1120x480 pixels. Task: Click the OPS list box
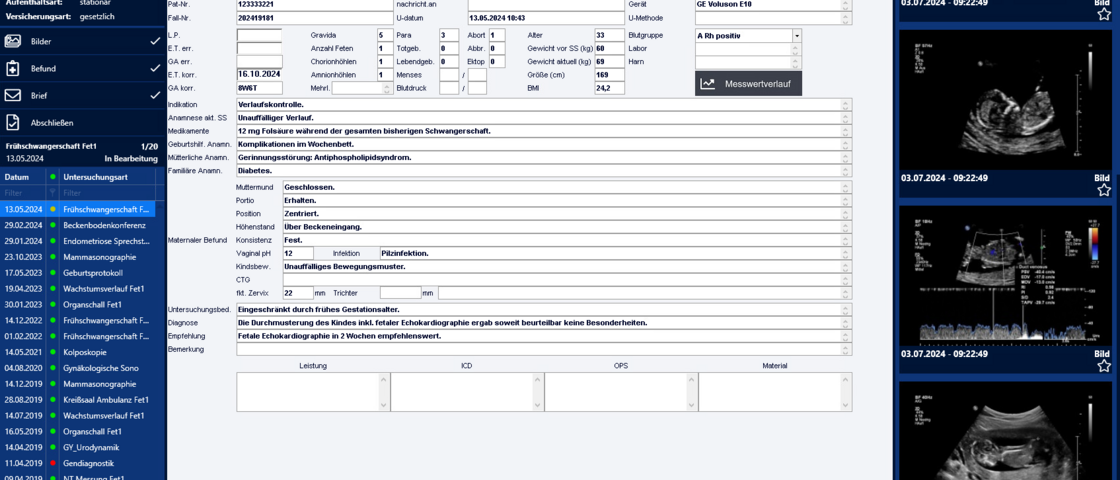coord(621,391)
